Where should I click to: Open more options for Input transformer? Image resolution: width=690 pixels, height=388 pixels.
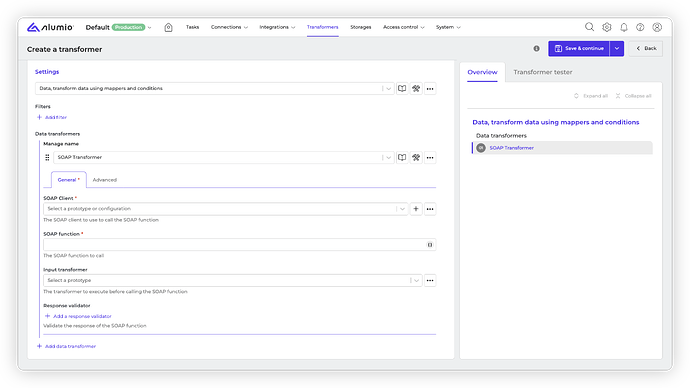click(430, 280)
